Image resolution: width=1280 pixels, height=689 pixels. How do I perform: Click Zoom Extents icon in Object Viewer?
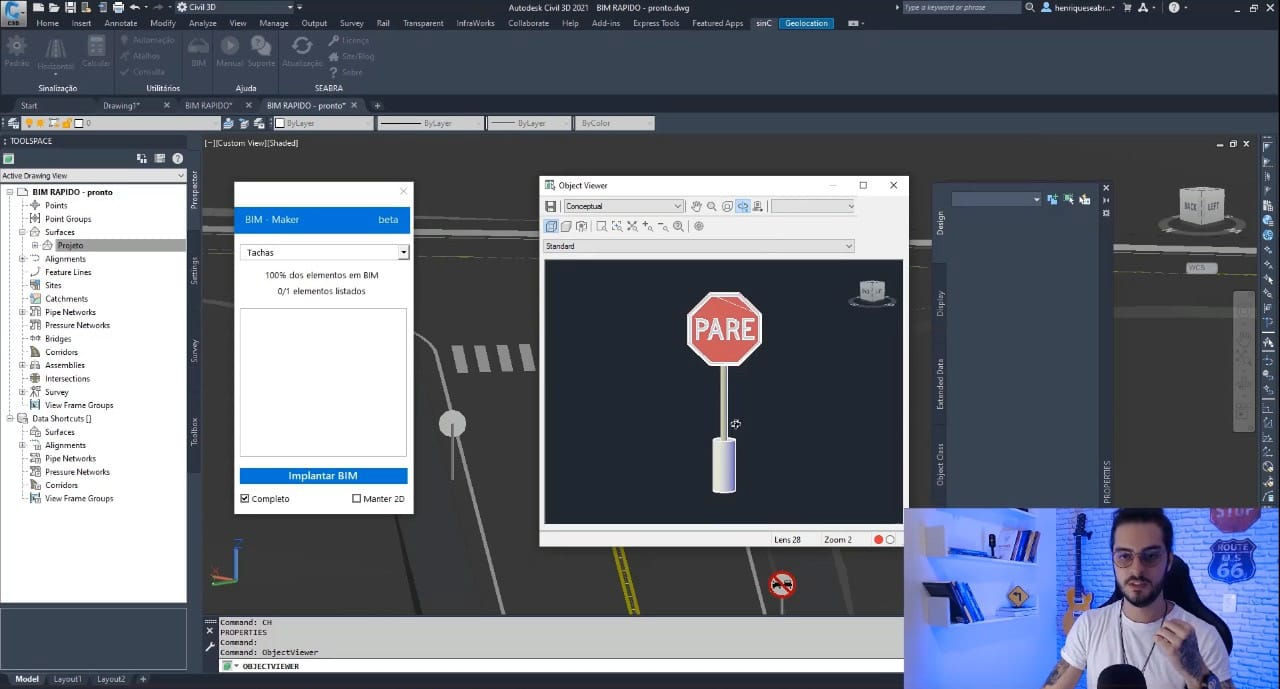tap(632, 227)
